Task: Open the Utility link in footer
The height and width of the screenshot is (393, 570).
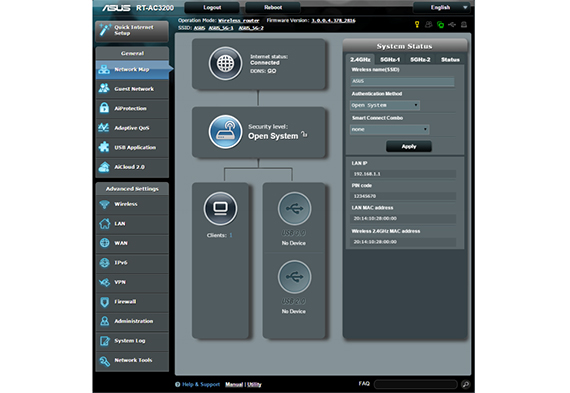Action: click(x=254, y=385)
